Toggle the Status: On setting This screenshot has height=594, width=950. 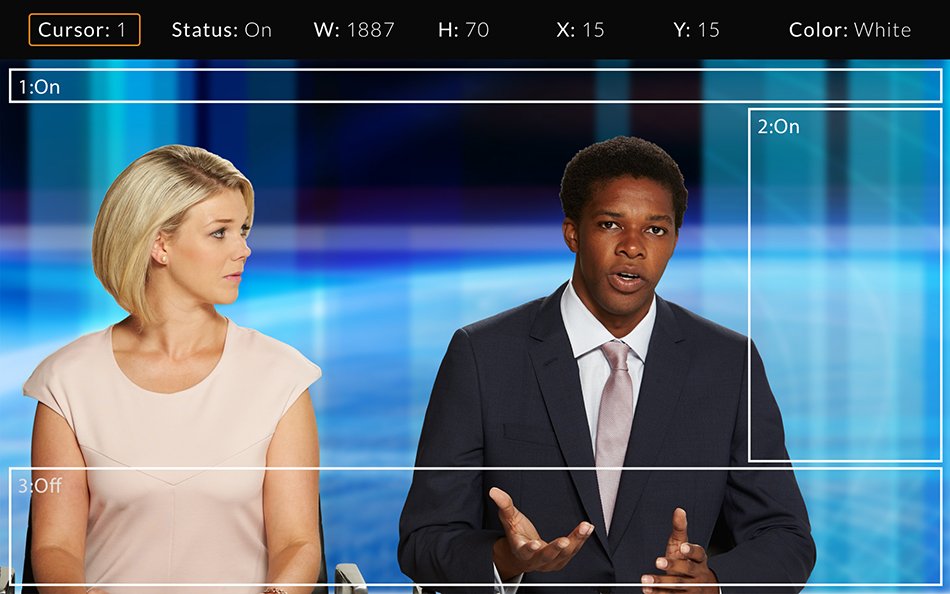click(x=221, y=30)
